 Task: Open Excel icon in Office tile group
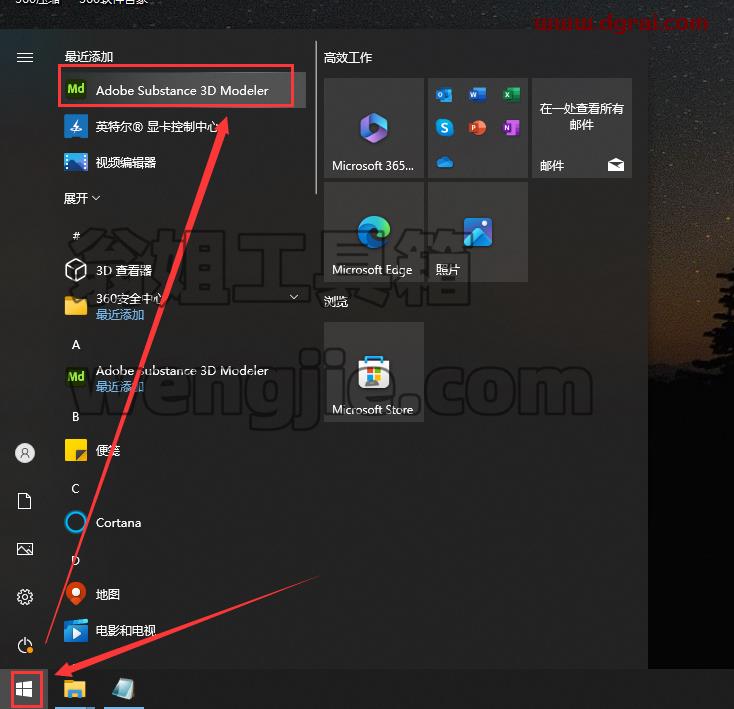pos(511,95)
